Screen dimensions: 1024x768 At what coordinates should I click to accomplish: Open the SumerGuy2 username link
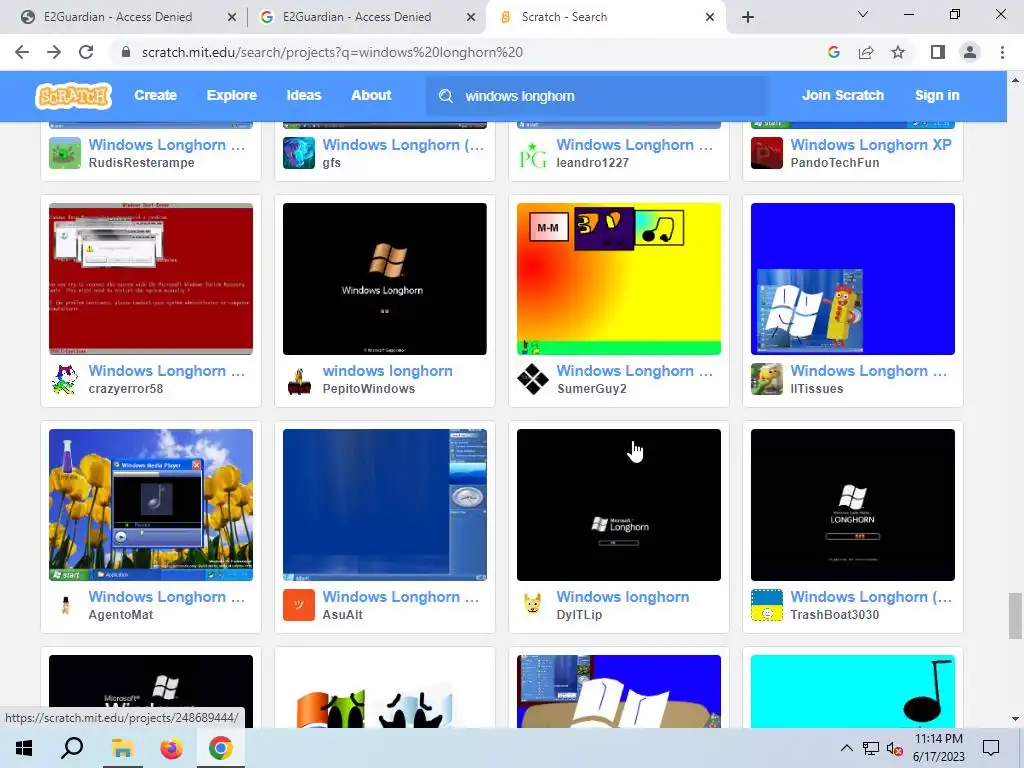[x=591, y=389]
